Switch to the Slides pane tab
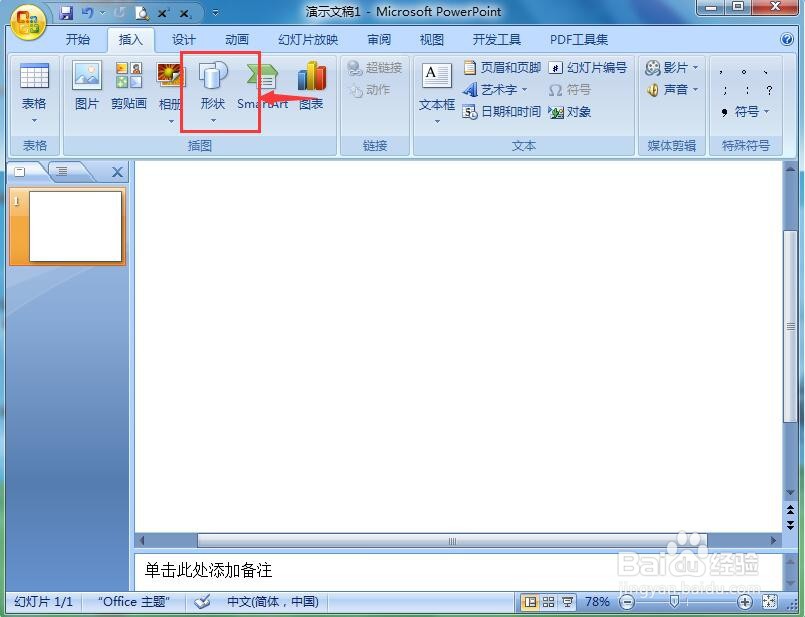Image resolution: width=805 pixels, height=617 pixels. [x=21, y=172]
